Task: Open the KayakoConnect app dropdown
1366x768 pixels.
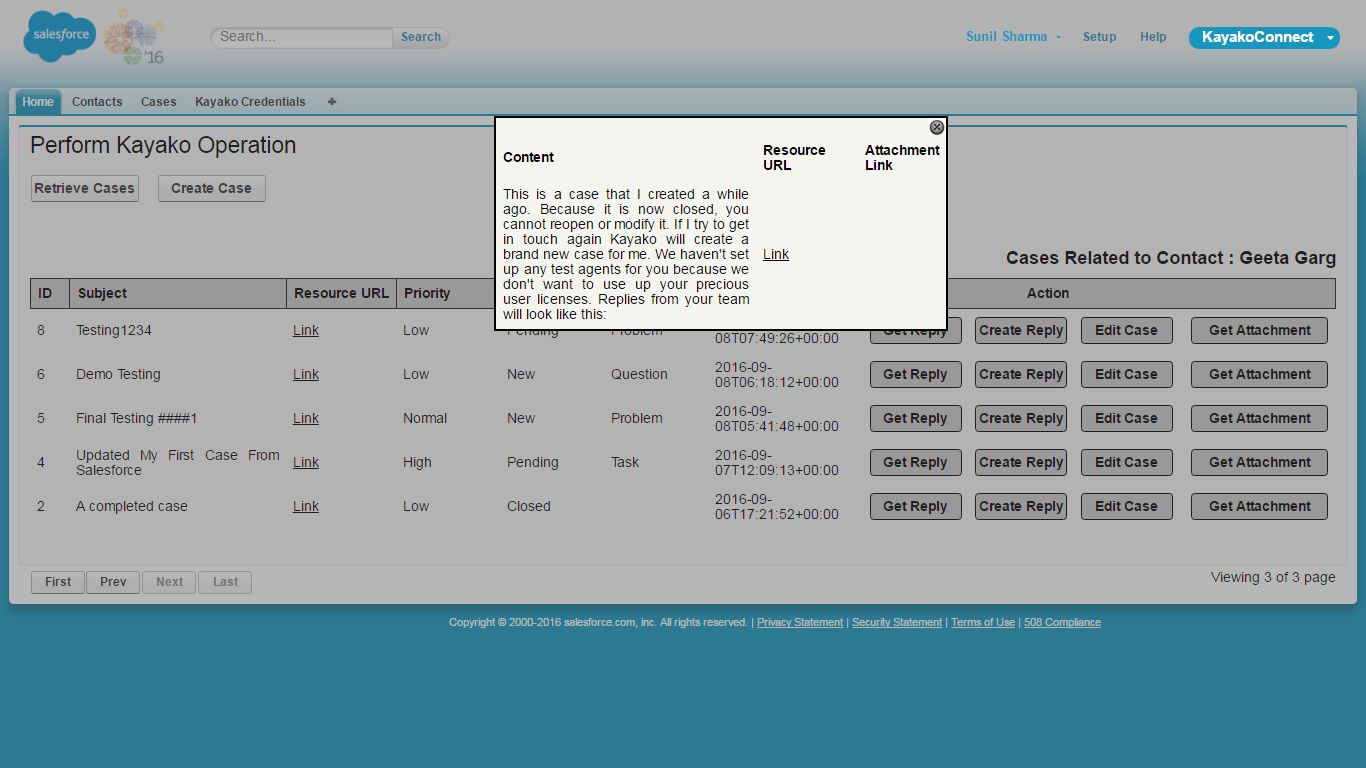Action: click(1264, 37)
